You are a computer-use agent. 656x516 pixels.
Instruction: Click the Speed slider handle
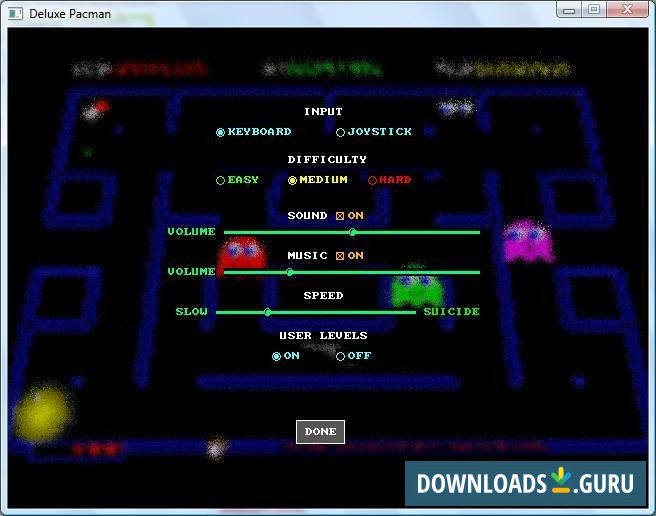(268, 312)
